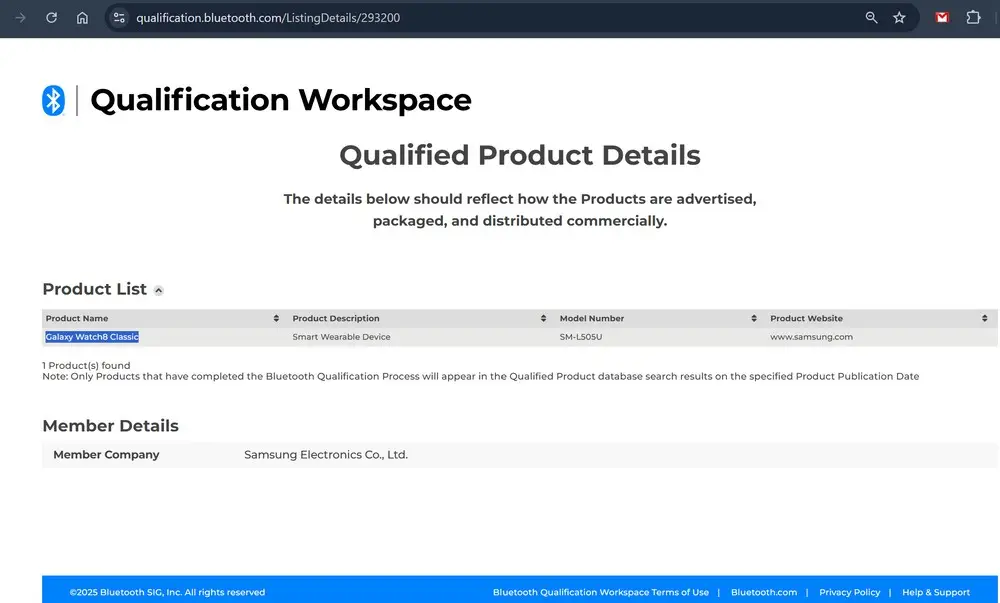Click the Qualified Product Details heading
The height and width of the screenshot is (603, 1000).
[520, 155]
